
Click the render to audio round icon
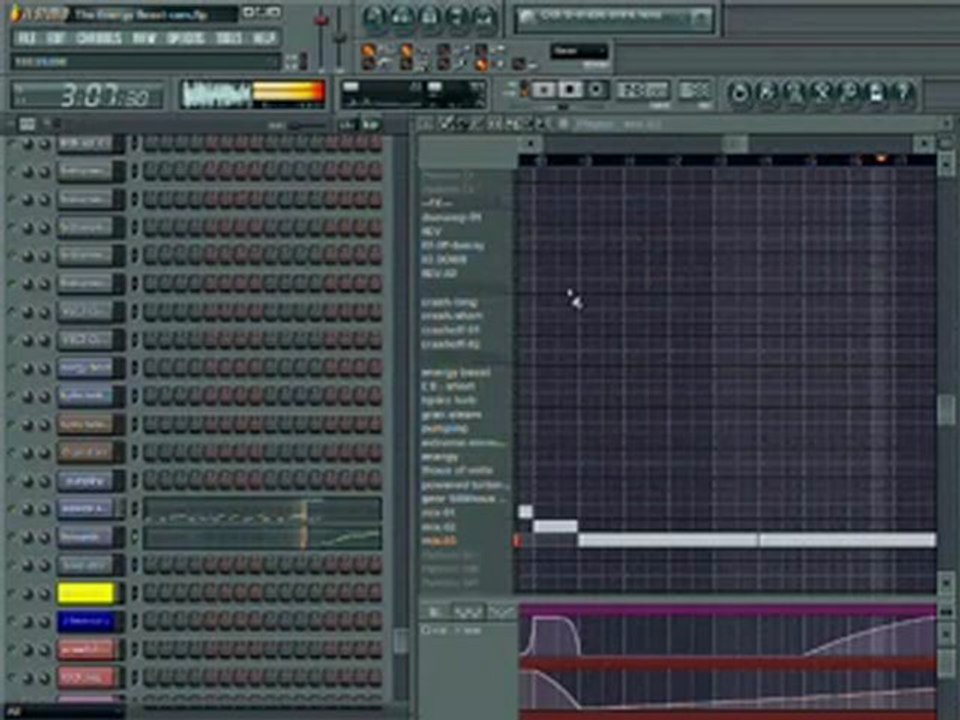pos(794,93)
